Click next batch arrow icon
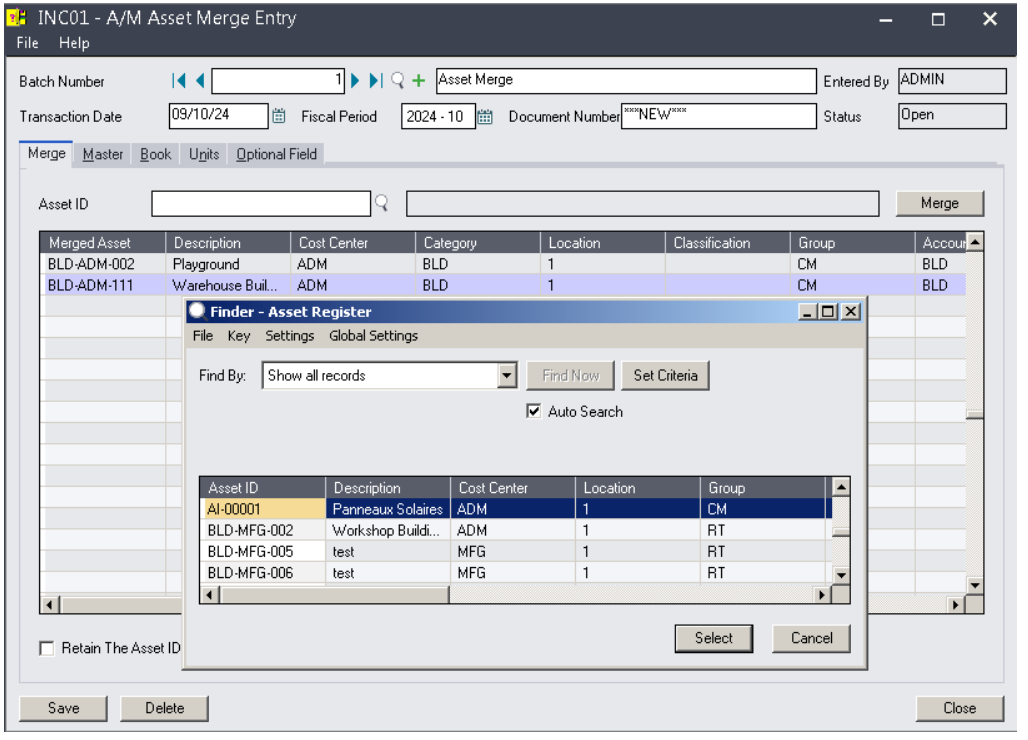The width and height of the screenshot is (1028, 740). click(356, 81)
